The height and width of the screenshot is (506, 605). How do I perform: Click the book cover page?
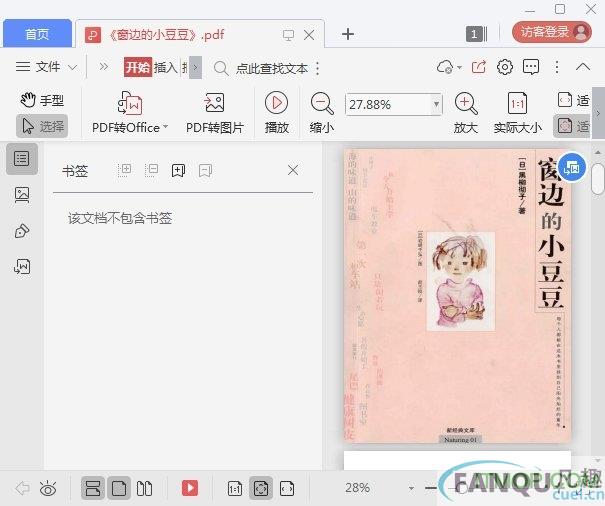(x=457, y=296)
